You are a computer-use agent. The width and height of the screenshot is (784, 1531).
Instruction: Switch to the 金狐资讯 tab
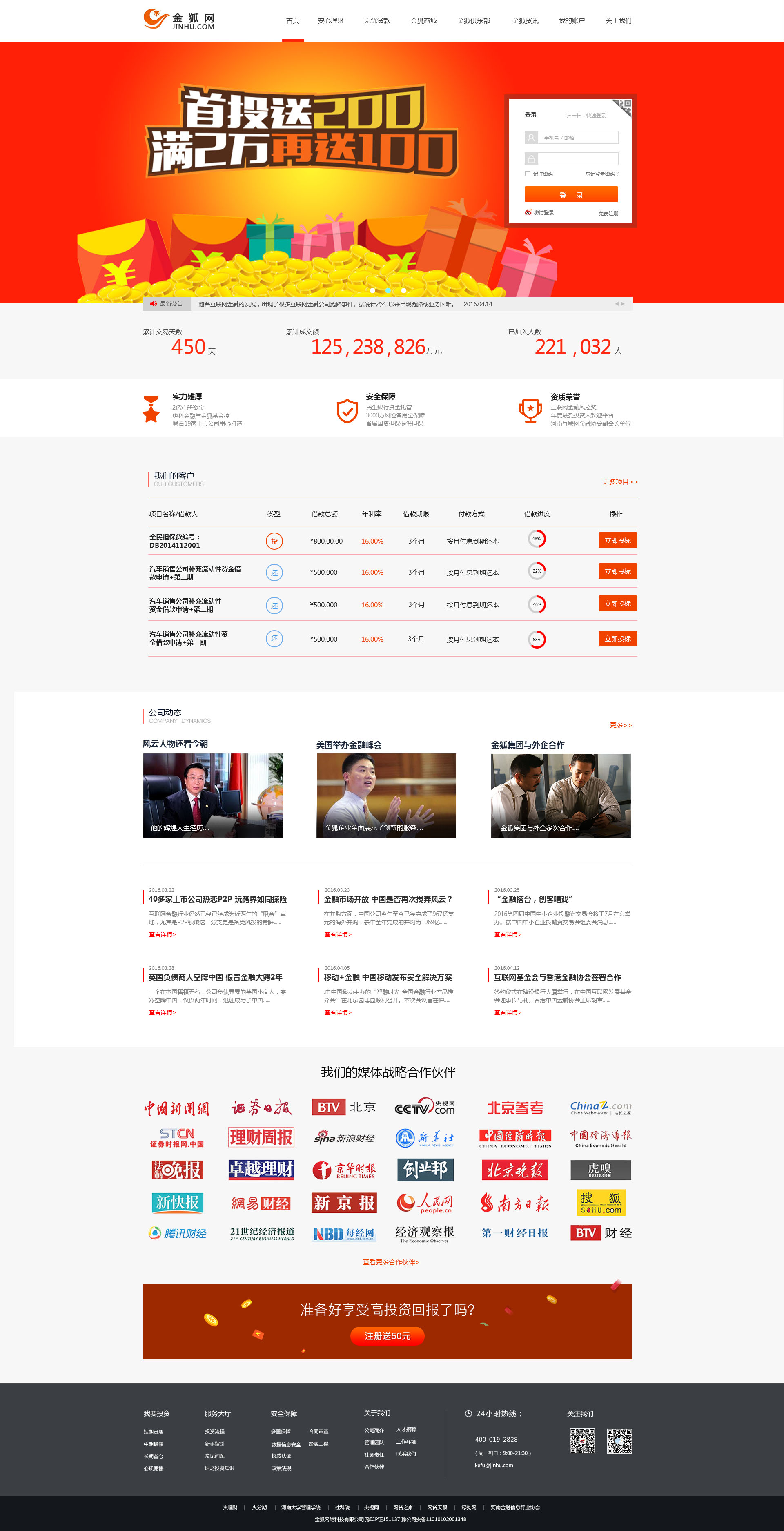(x=526, y=20)
